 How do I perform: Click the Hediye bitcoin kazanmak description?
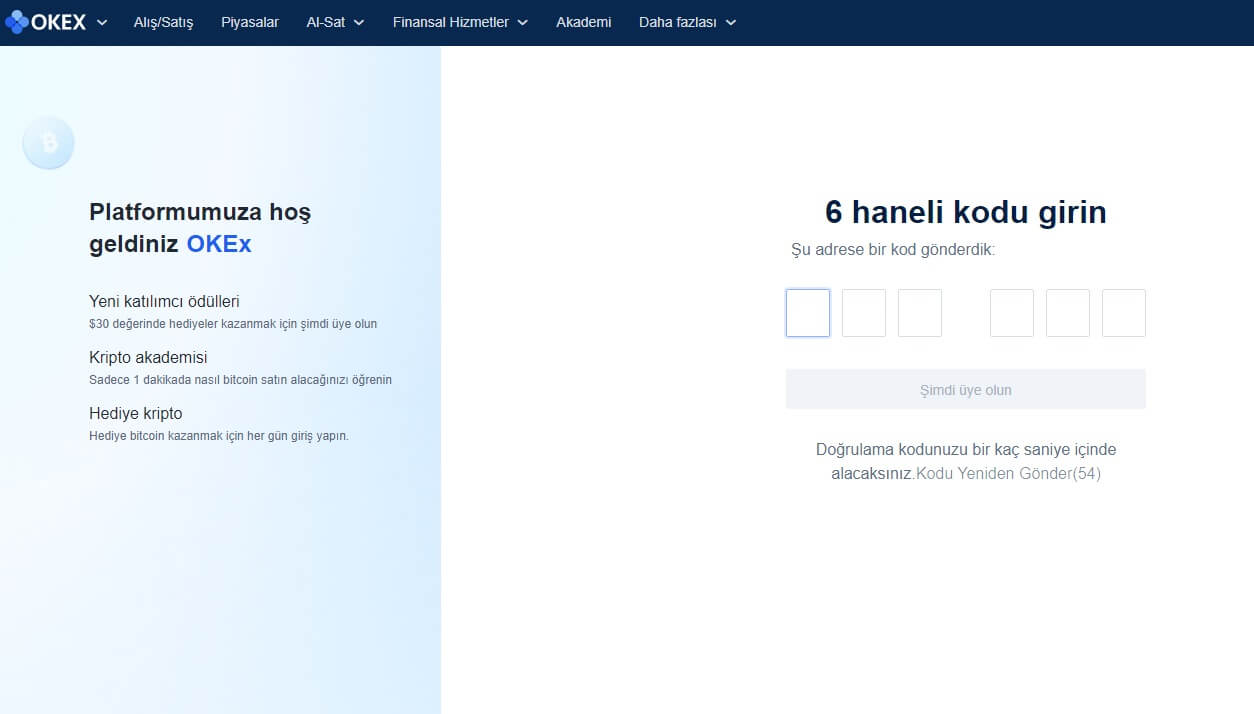click(x=219, y=436)
